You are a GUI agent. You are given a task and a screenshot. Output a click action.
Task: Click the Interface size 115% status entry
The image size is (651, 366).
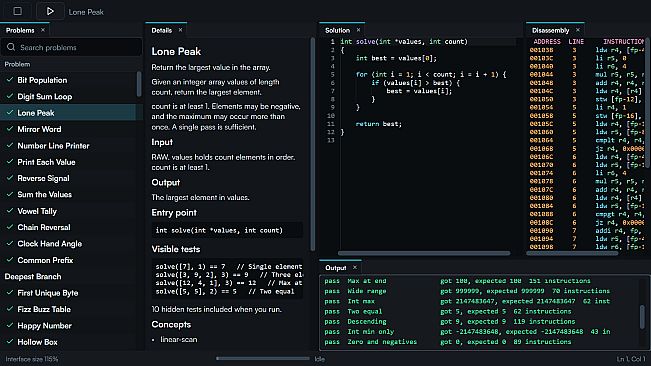pyautogui.click(x=32, y=359)
